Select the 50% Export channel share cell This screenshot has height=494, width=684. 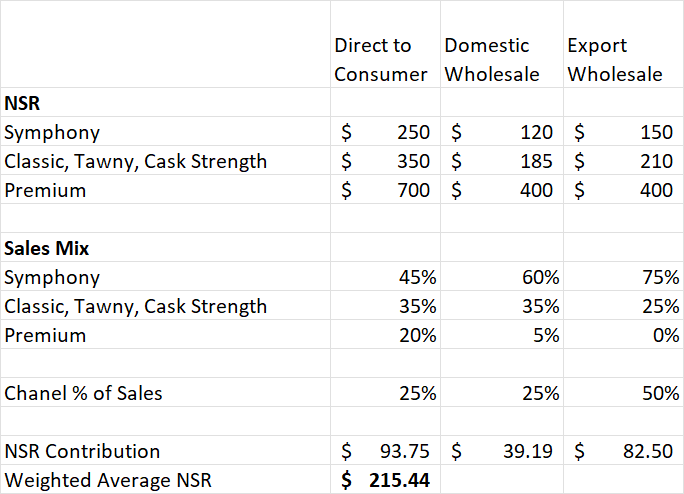tap(622, 393)
